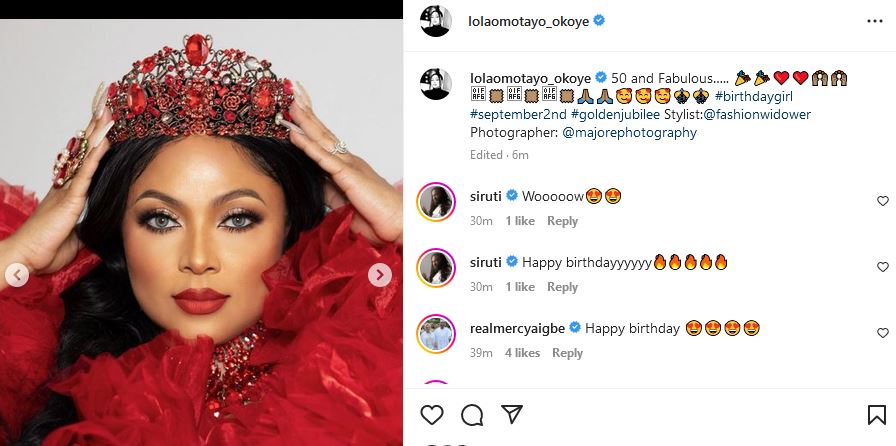Reply to realmercyaigbe's comment

click(x=567, y=353)
